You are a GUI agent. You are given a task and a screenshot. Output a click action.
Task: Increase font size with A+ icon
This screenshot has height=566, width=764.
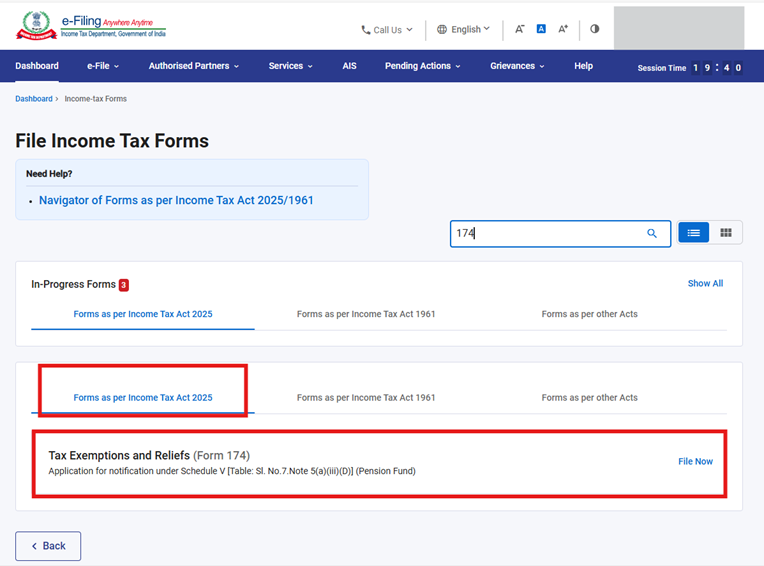[x=563, y=29]
